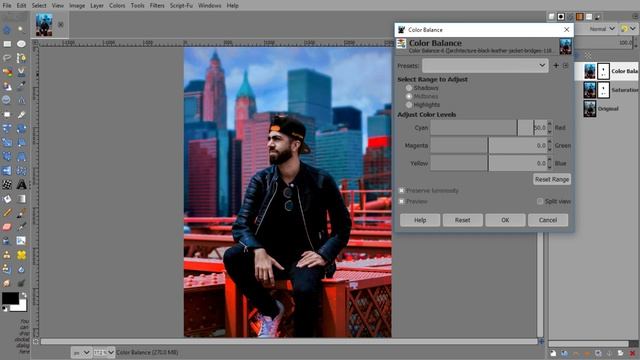Open the Colors menu
Viewport: 640px width, 360px height.
pos(117,6)
